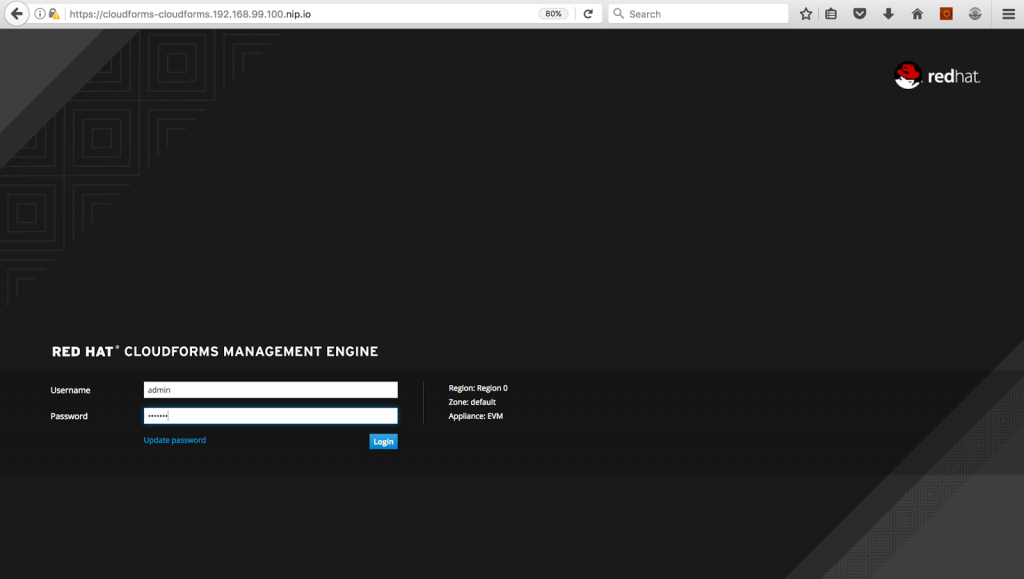The image size is (1024, 579).
Task: Go back using the browser back arrow
Action: pyautogui.click(x=16, y=14)
